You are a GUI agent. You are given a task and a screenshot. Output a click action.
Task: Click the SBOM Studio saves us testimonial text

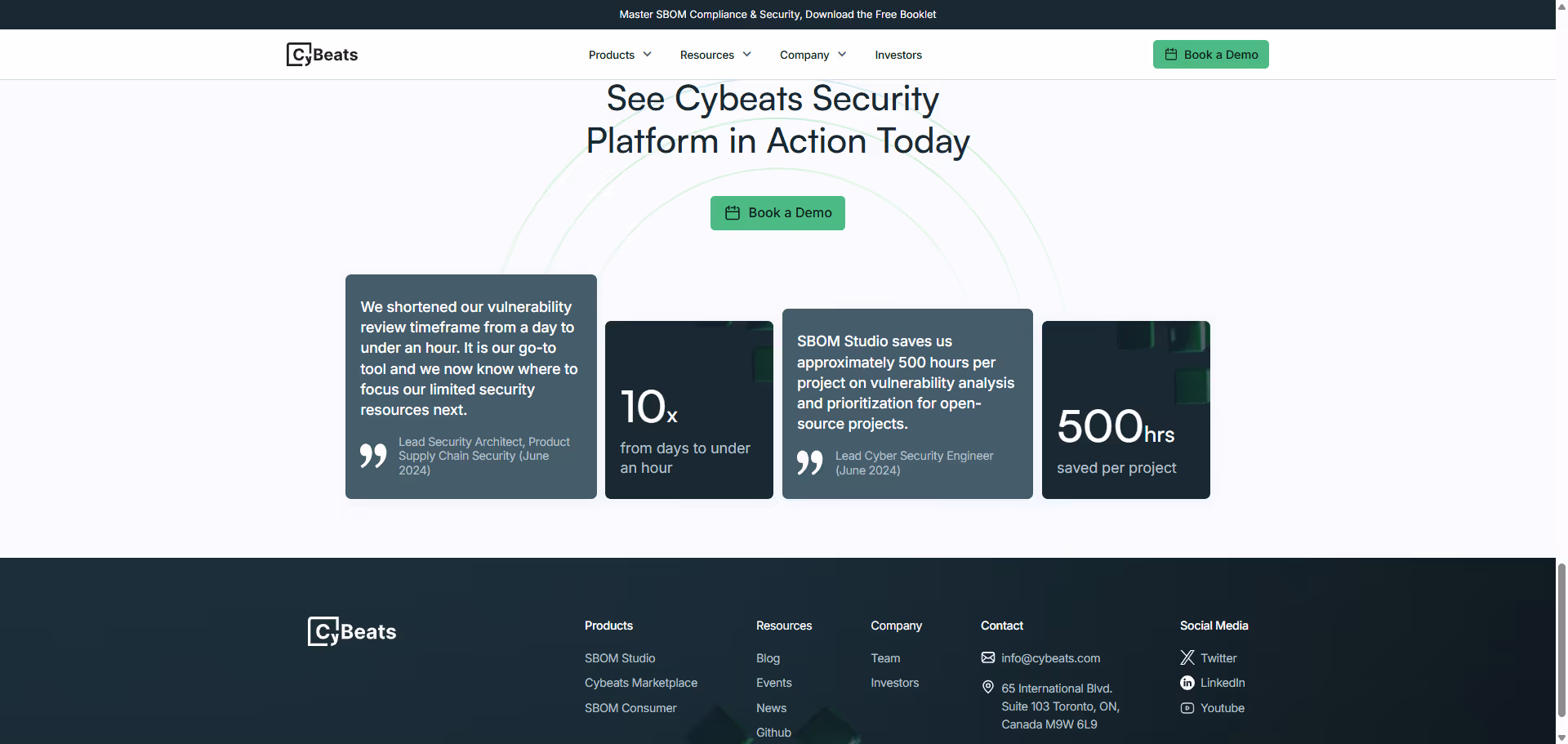coord(906,382)
